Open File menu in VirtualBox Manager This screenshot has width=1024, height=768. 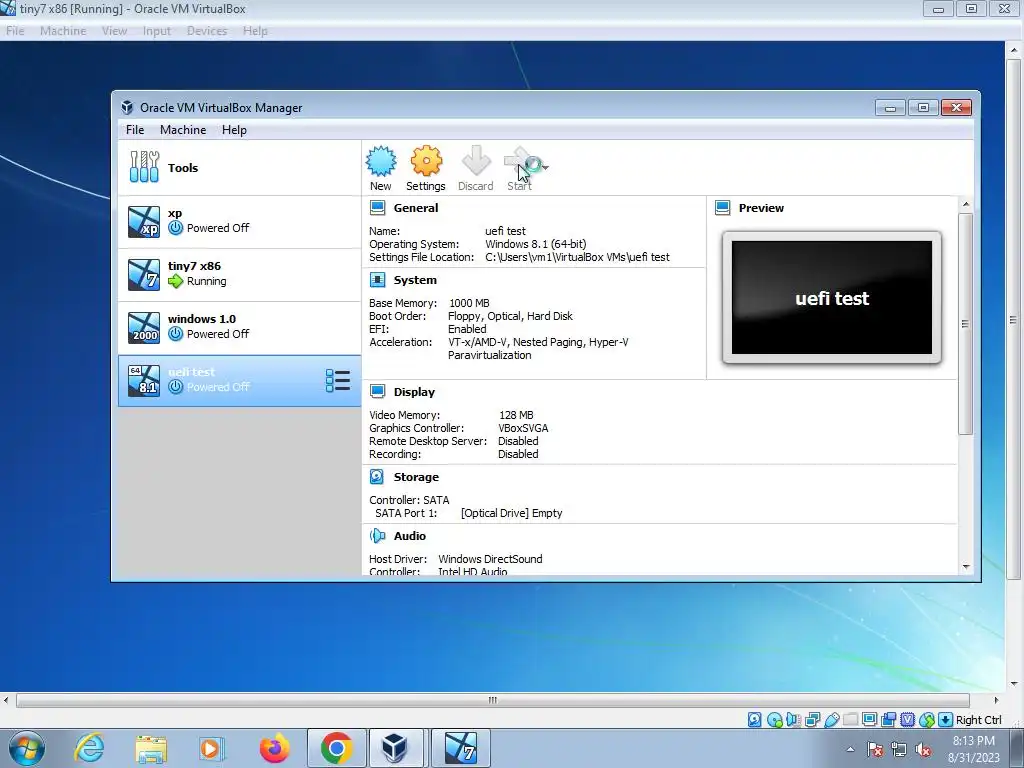pos(135,130)
